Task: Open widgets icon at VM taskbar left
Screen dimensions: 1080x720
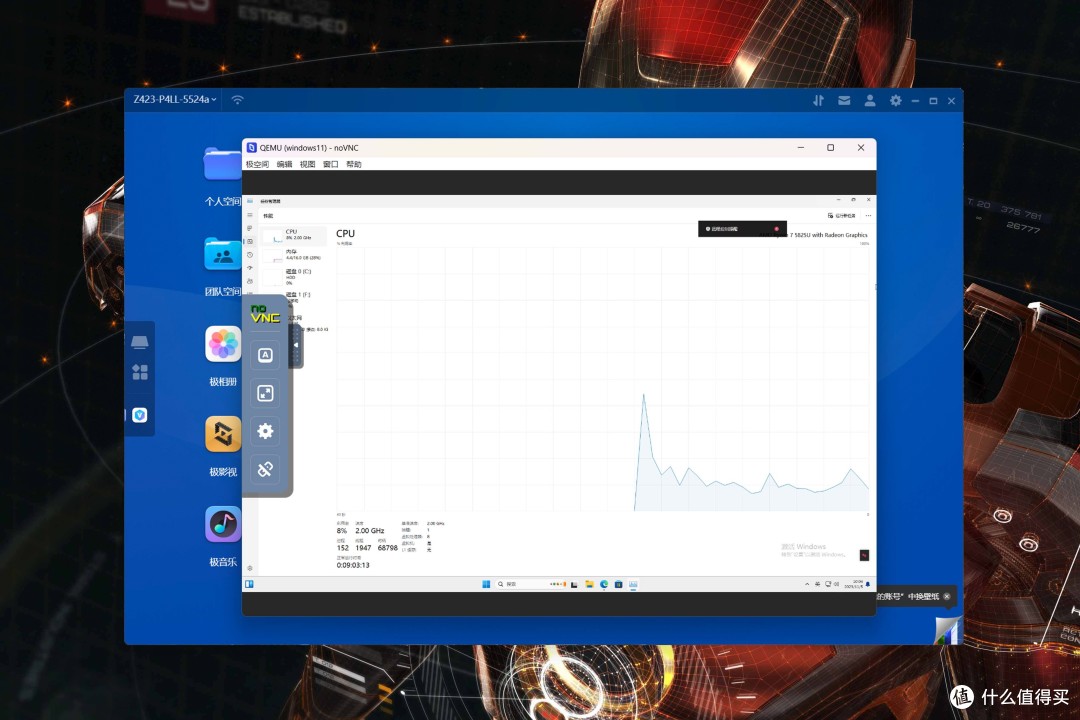Action: pos(249,584)
